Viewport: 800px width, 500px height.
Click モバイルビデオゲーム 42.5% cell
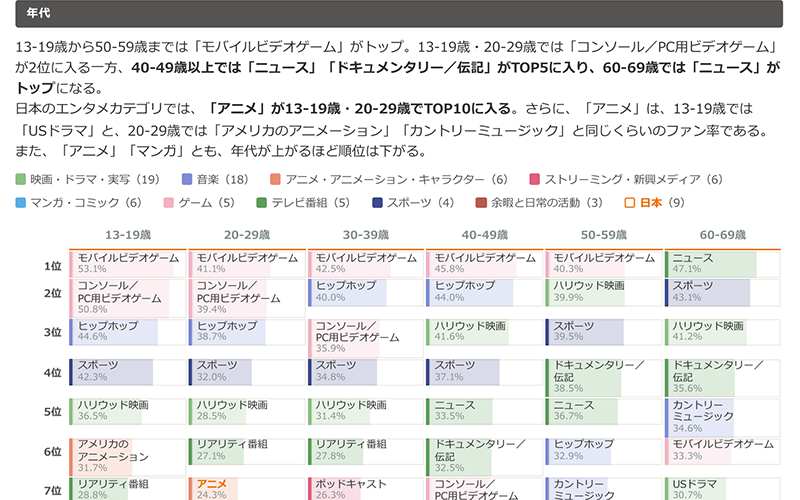pyautogui.click(x=366, y=264)
